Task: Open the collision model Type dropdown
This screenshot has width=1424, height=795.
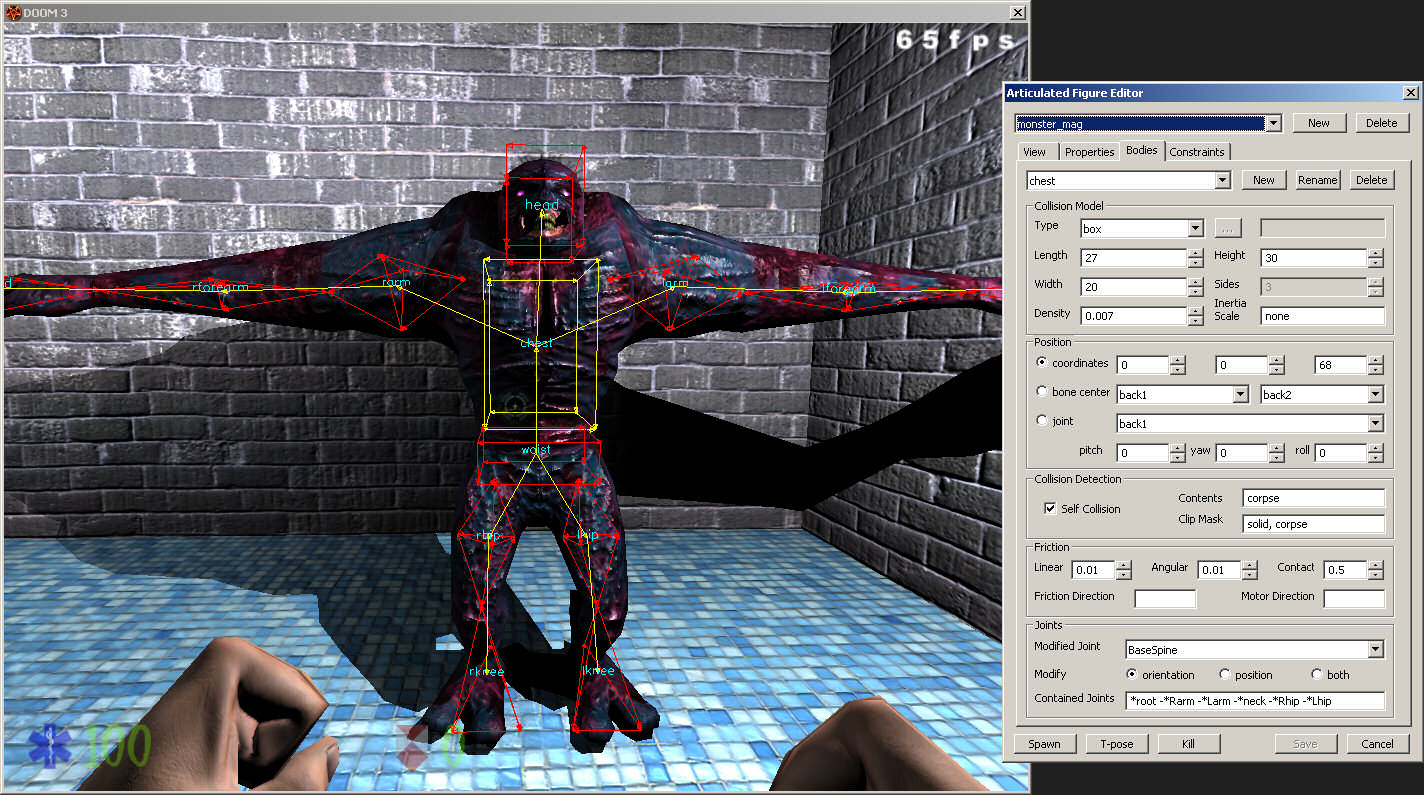Action: tap(1195, 229)
